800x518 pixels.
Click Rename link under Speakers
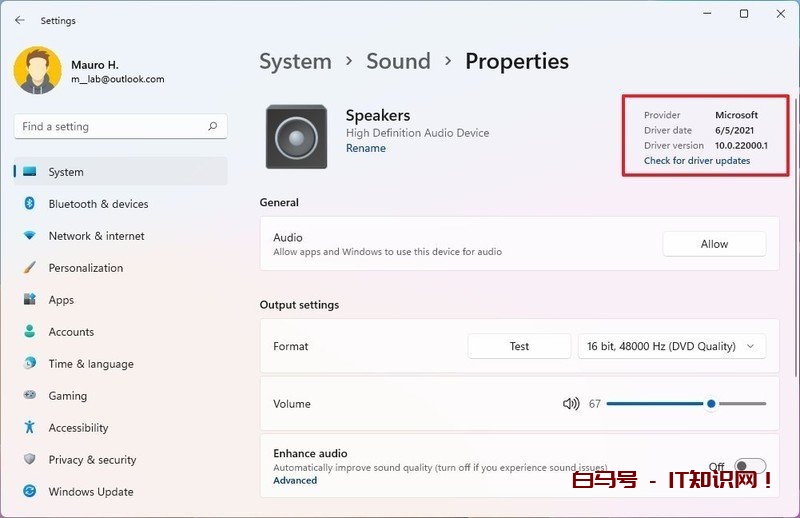point(365,148)
